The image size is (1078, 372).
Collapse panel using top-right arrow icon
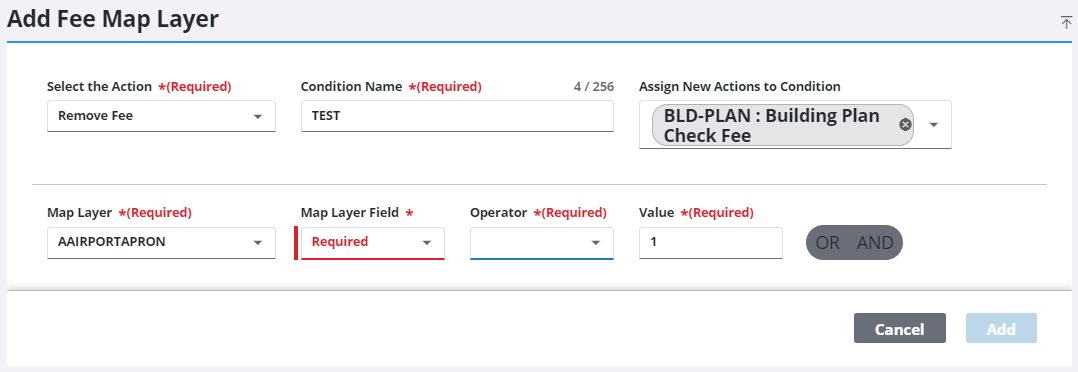pyautogui.click(x=1066, y=23)
